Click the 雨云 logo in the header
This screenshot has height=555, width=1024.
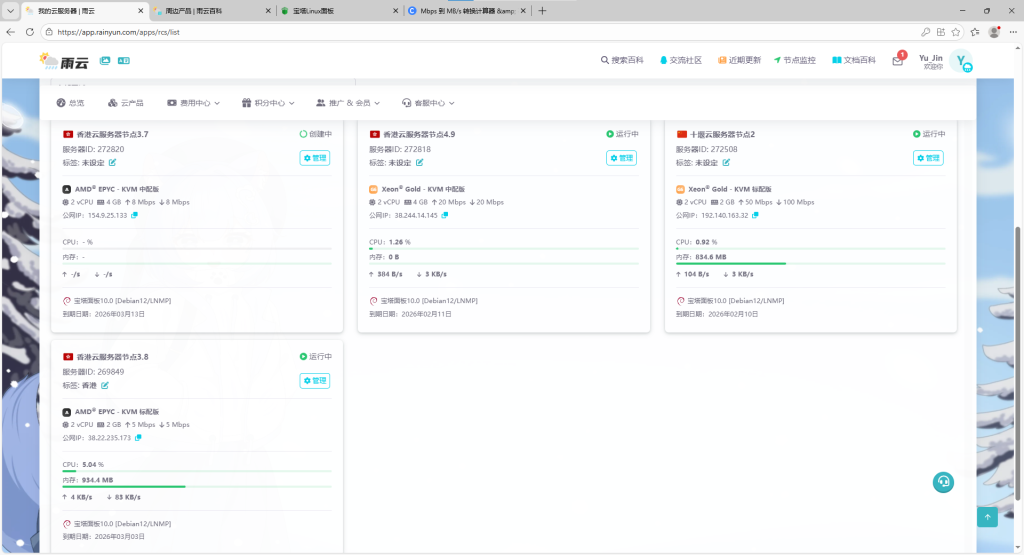click(65, 61)
